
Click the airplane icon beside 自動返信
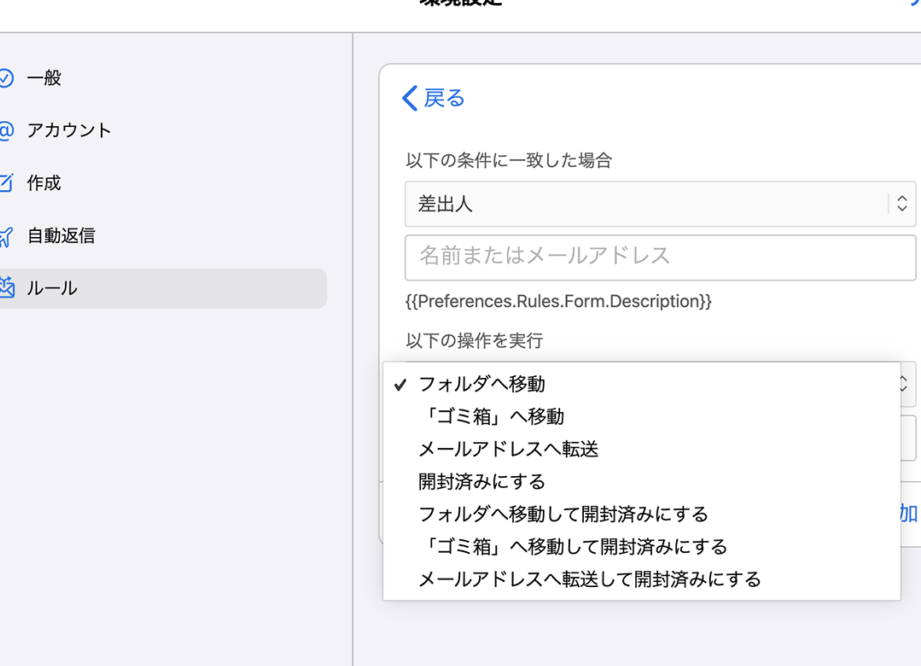[6, 236]
